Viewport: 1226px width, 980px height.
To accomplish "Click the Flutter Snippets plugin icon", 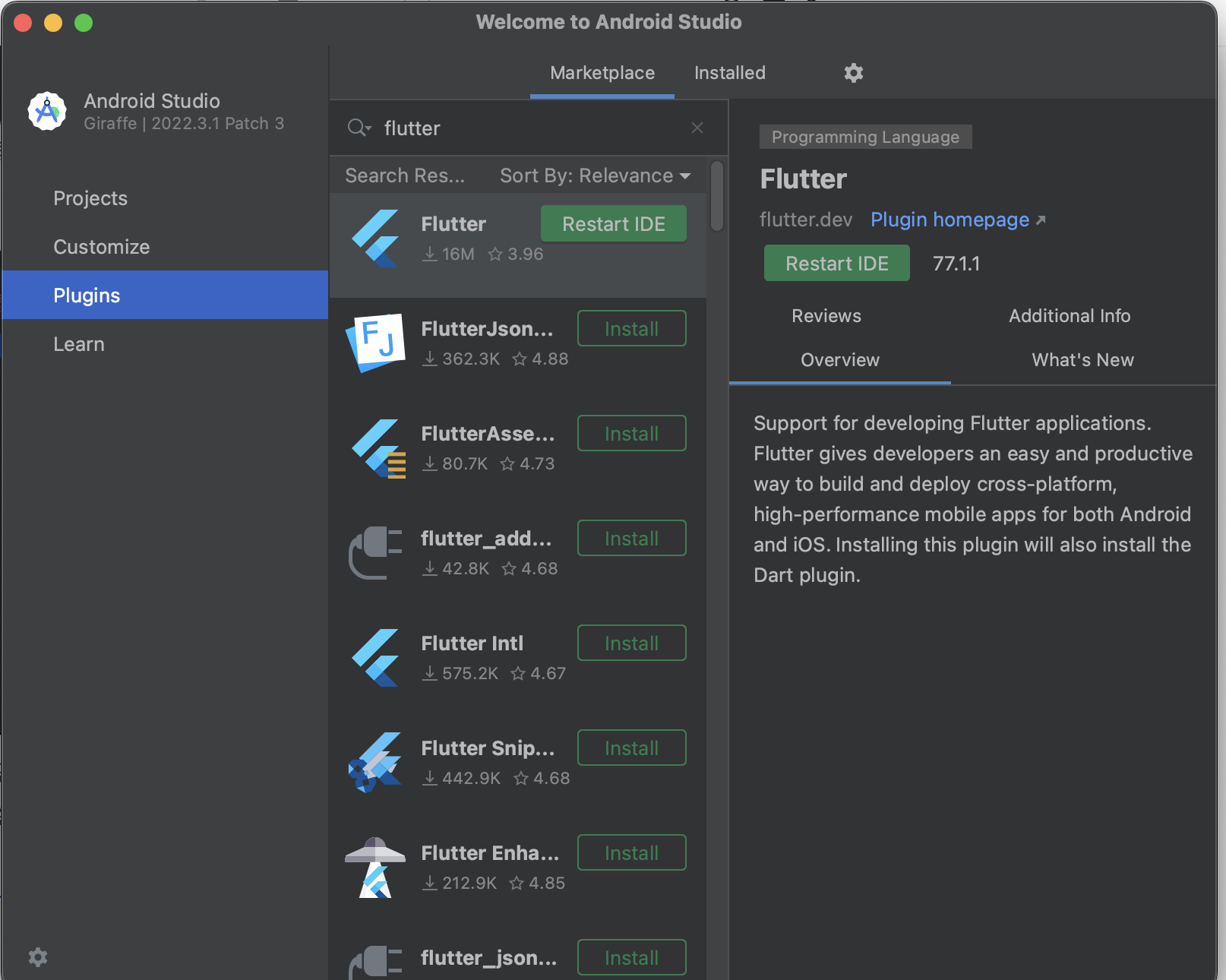I will (x=375, y=763).
